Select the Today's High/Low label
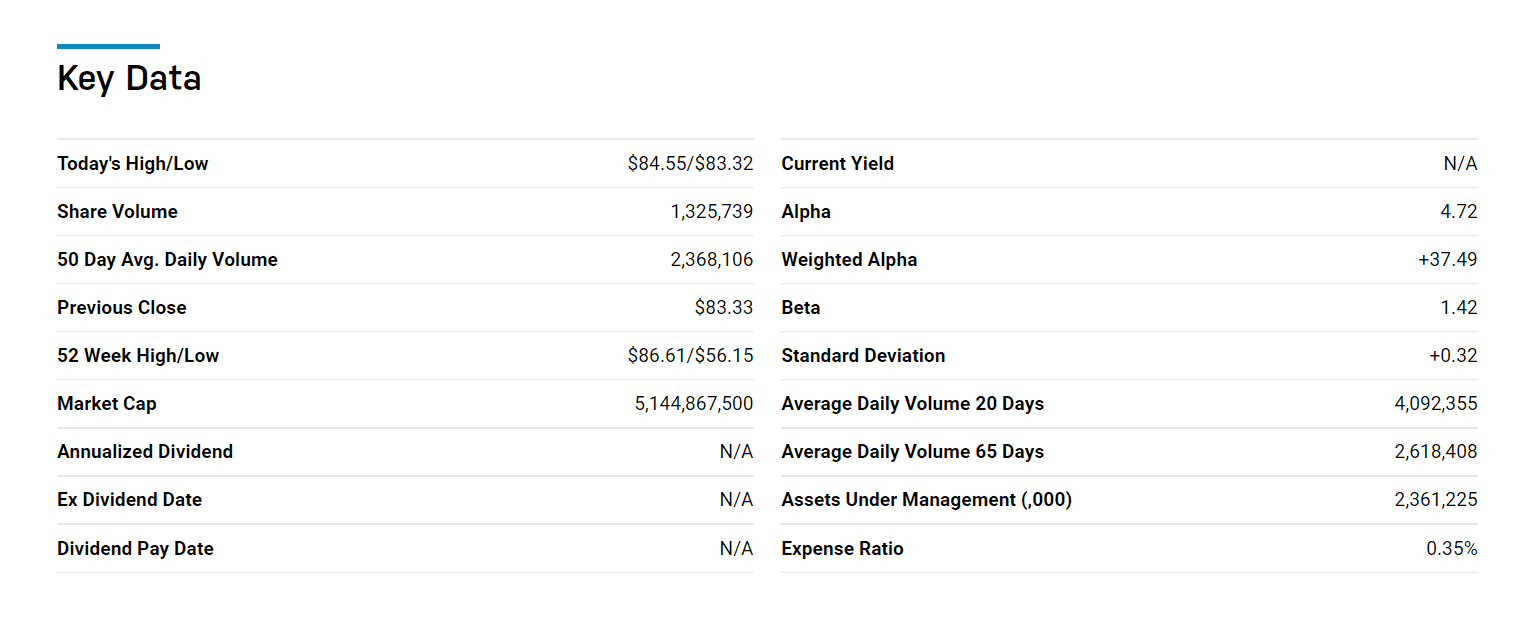Viewport: 1540px width, 632px height. pyautogui.click(x=131, y=163)
